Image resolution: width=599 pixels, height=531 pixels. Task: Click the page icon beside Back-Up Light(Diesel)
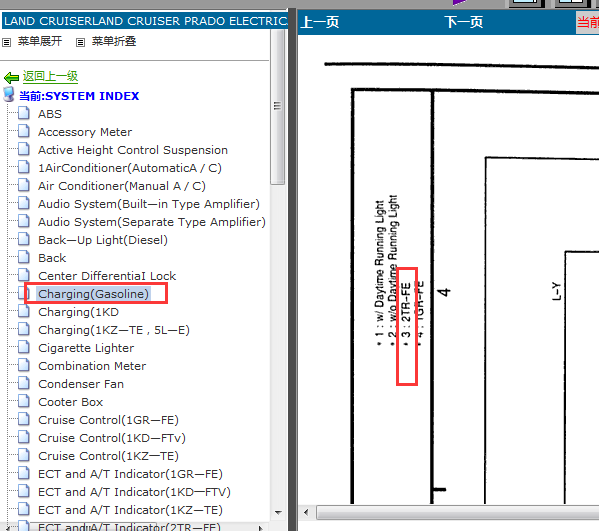[24, 239]
